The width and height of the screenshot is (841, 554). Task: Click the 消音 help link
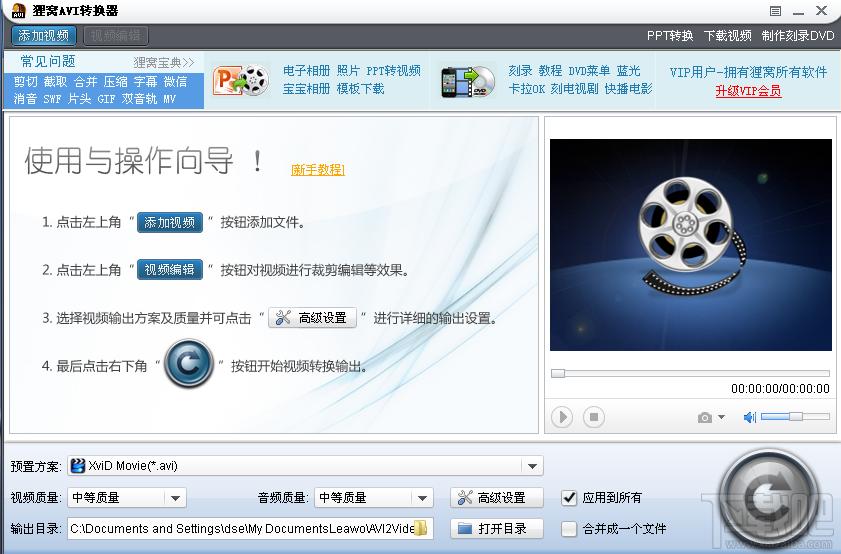pos(25,99)
